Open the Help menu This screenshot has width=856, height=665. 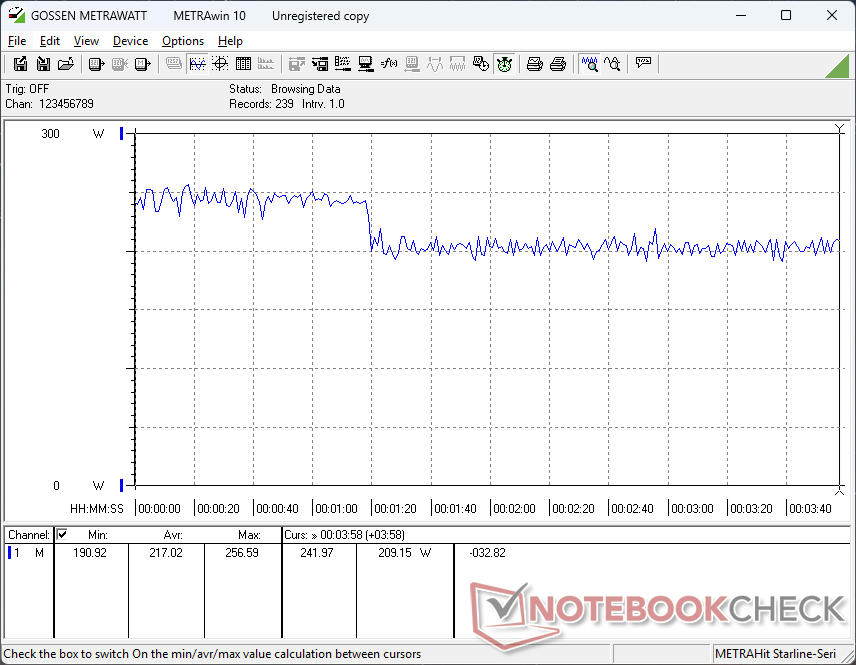(x=230, y=41)
